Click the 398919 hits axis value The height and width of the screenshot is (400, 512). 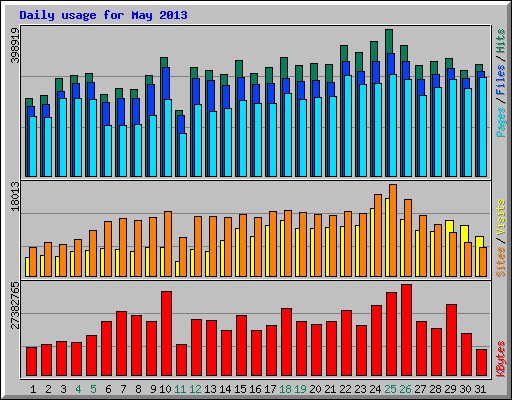15,45
